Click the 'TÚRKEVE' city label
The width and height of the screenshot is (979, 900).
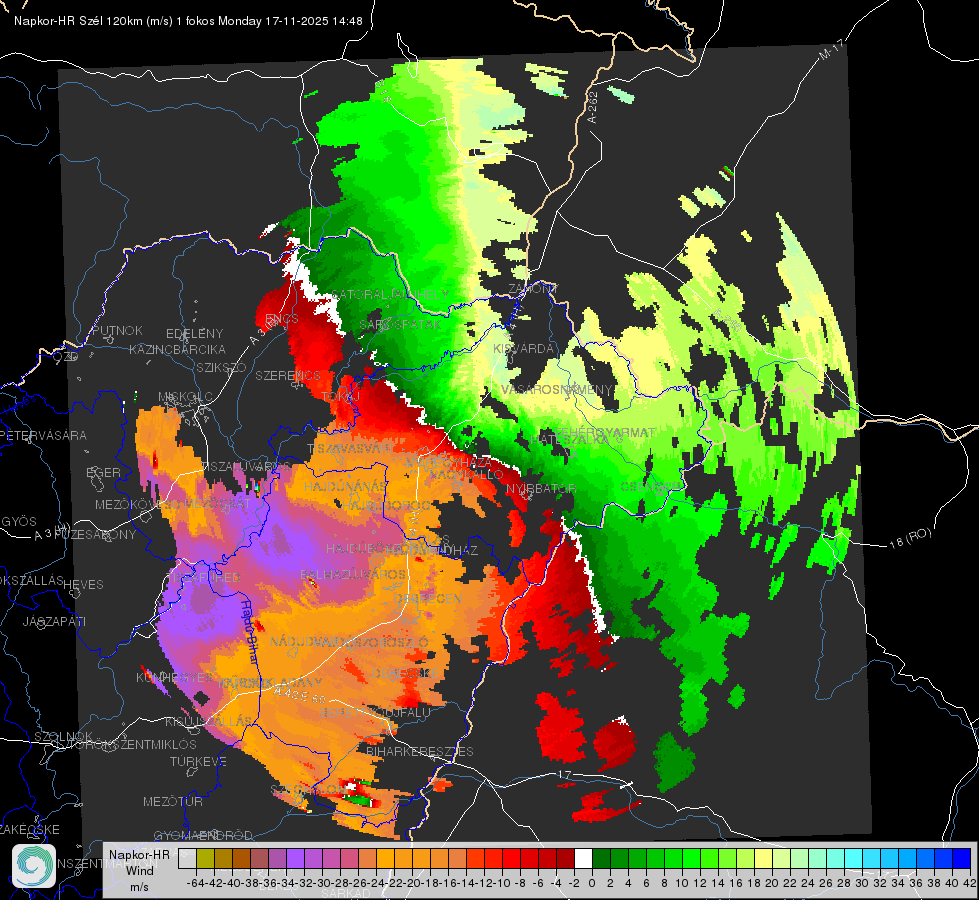[199, 761]
